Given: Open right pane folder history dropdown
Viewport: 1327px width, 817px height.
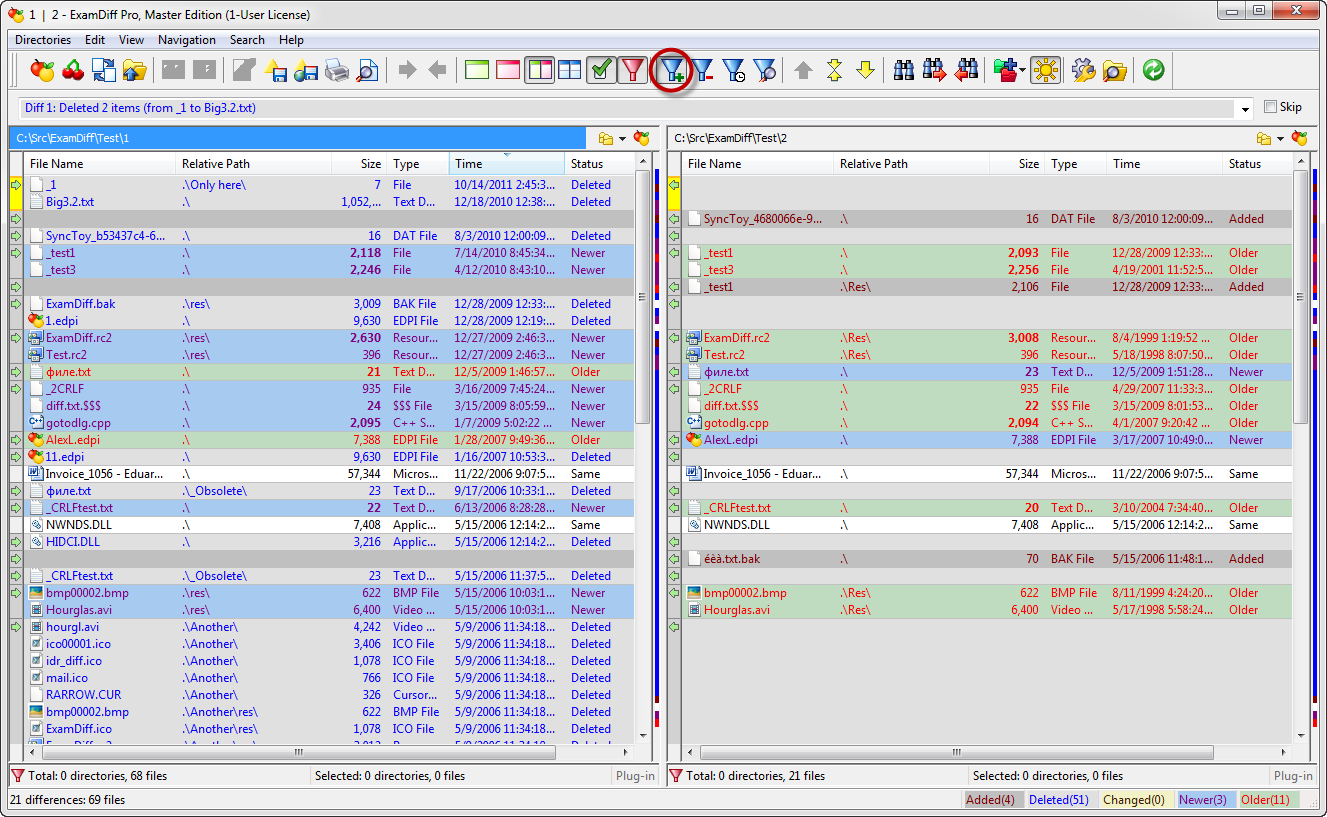Looking at the screenshot, I should [x=1280, y=139].
